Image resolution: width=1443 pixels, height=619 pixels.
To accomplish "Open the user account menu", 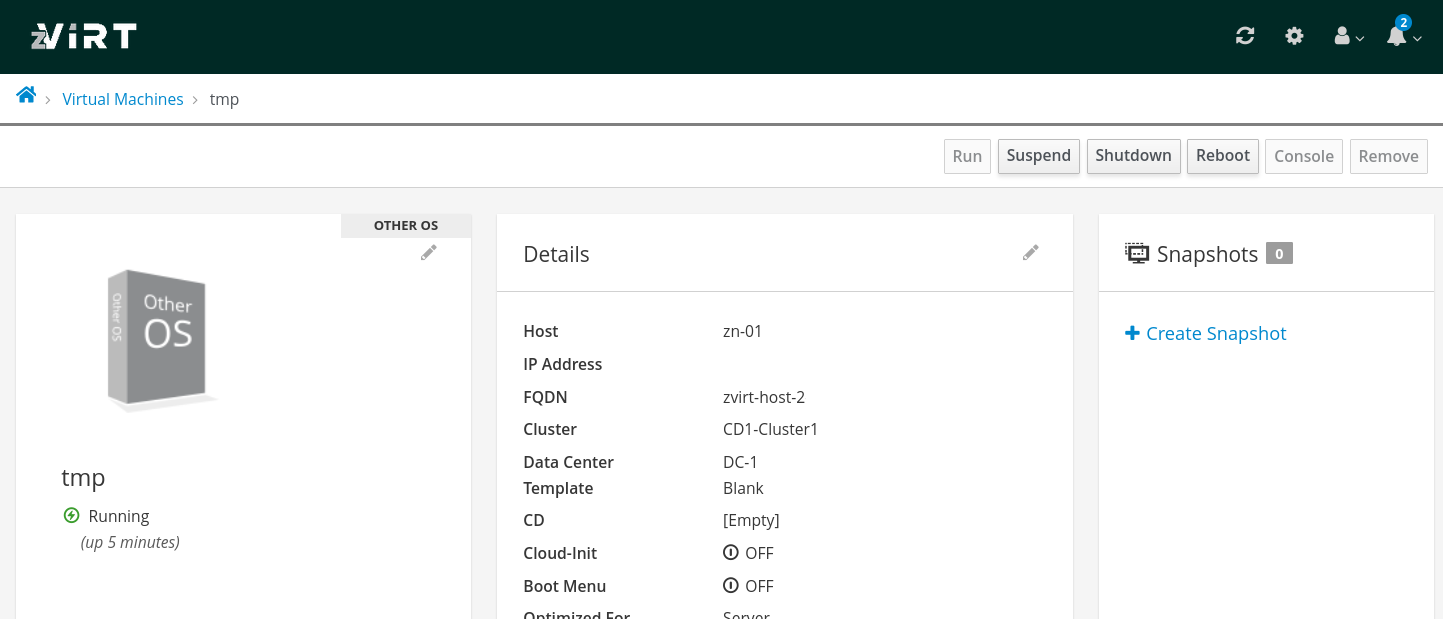I will click(x=1349, y=36).
